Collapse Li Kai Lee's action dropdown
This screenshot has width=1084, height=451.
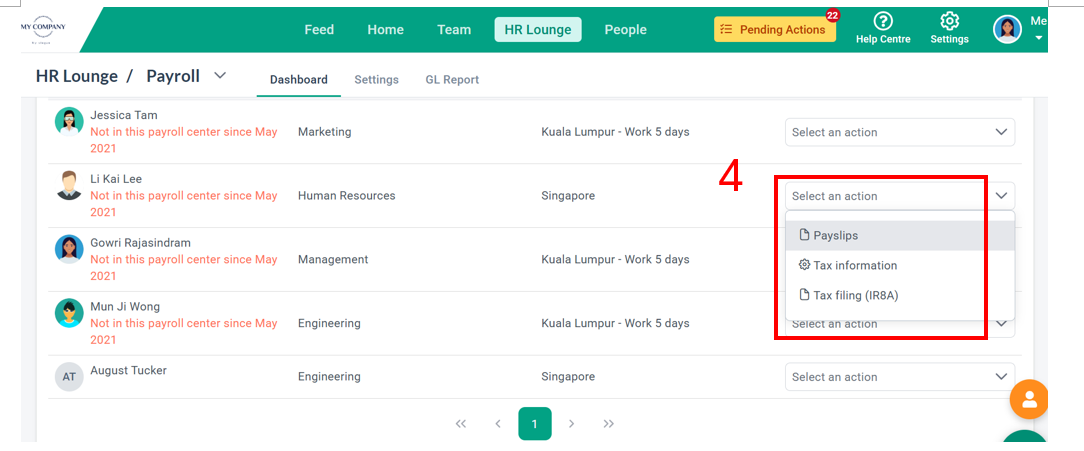point(899,196)
